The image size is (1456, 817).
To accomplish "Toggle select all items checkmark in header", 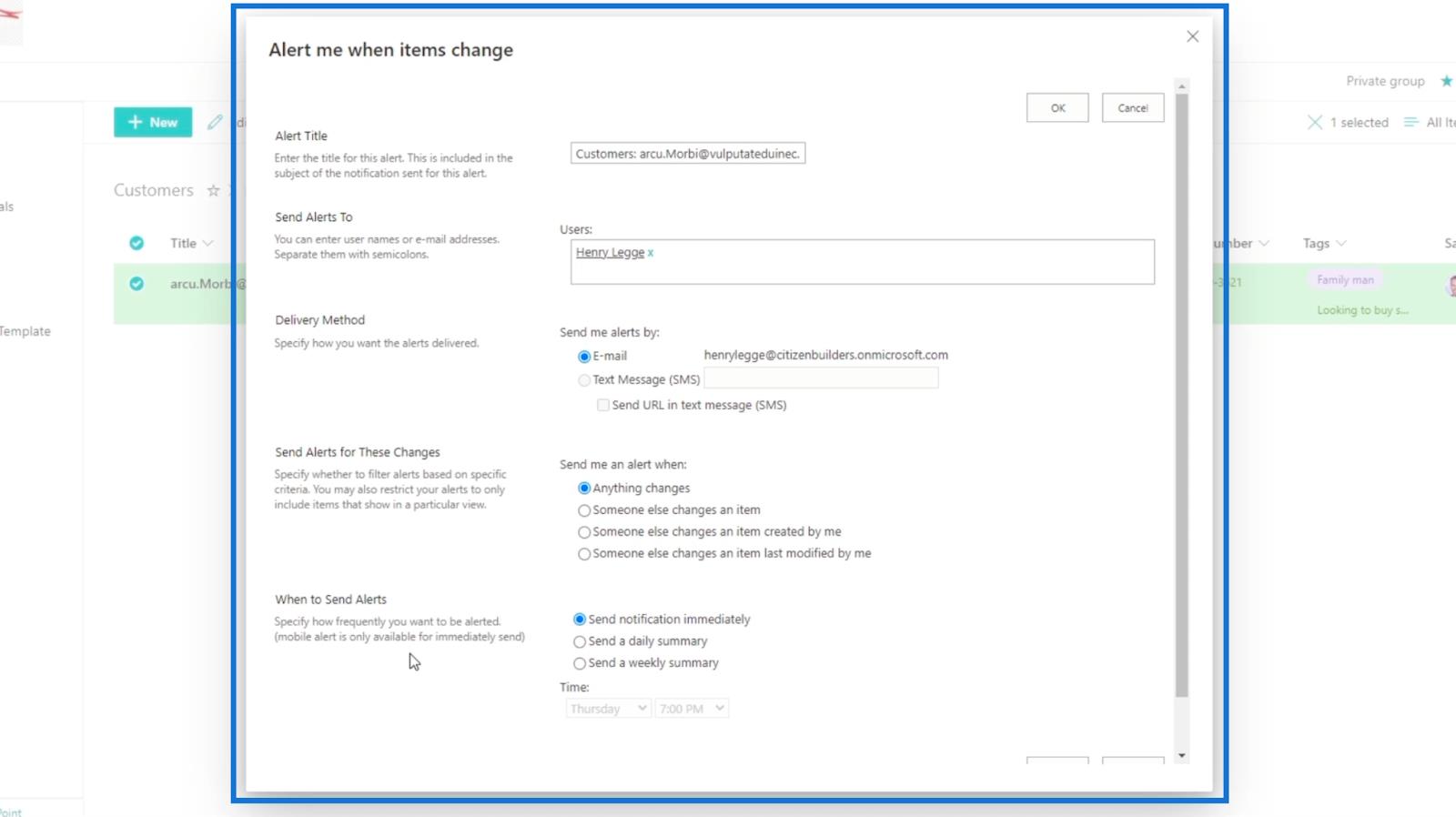I will coord(136,243).
